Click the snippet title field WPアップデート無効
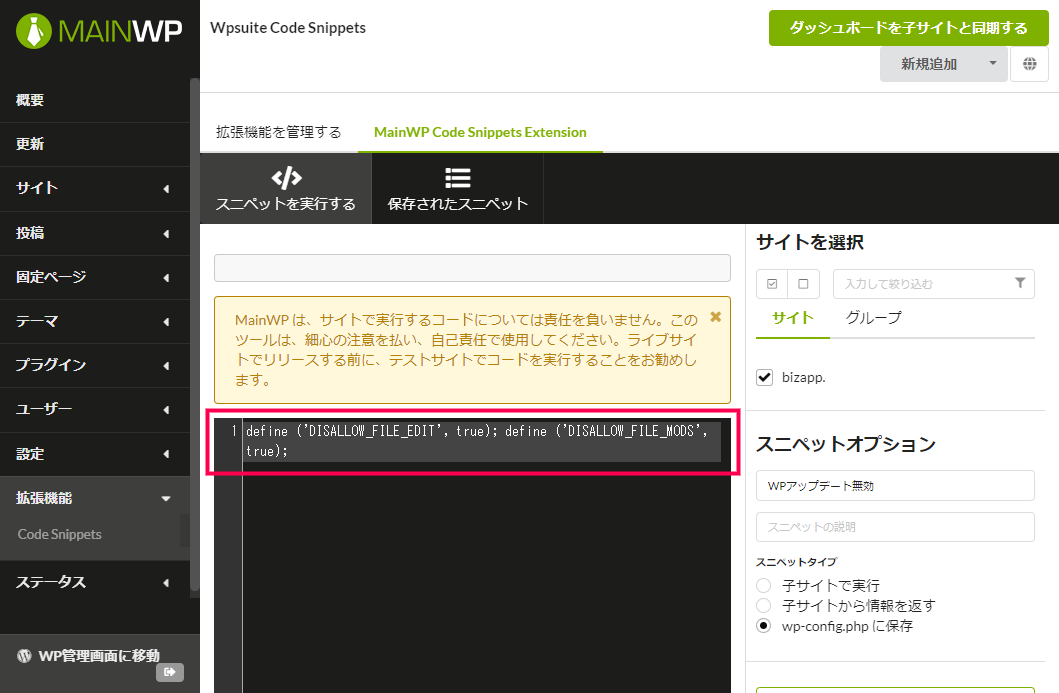 (895, 486)
